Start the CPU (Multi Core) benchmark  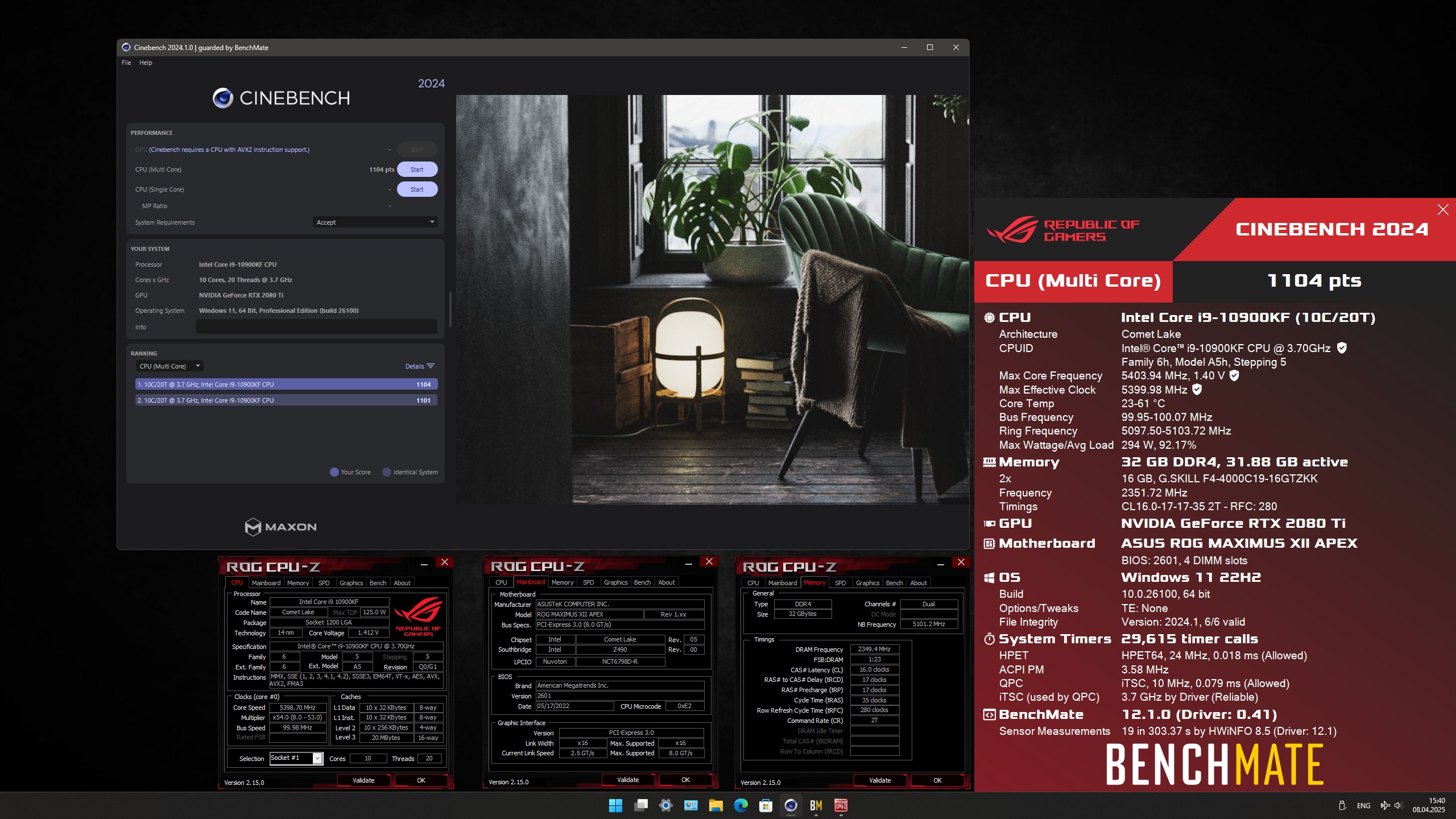417,169
